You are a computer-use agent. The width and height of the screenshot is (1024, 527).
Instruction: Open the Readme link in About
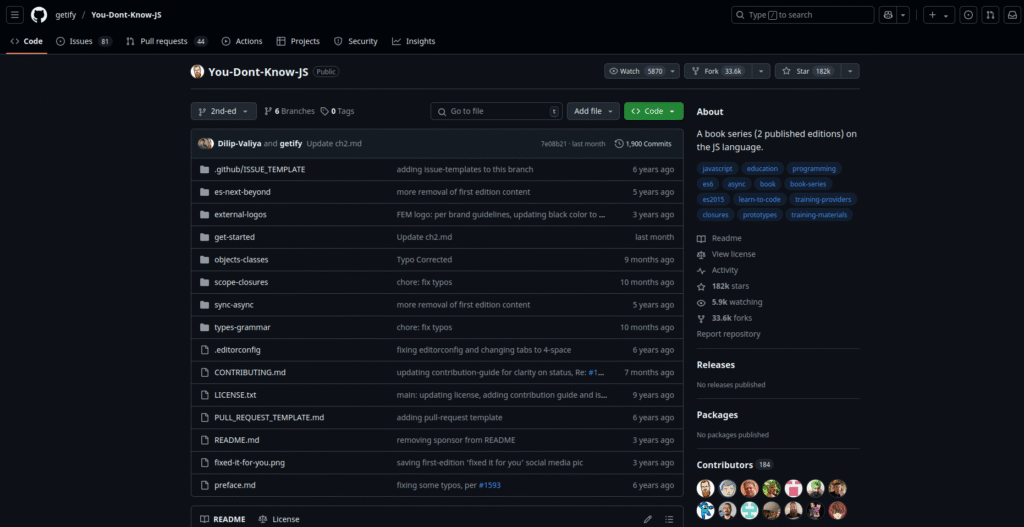click(720, 238)
